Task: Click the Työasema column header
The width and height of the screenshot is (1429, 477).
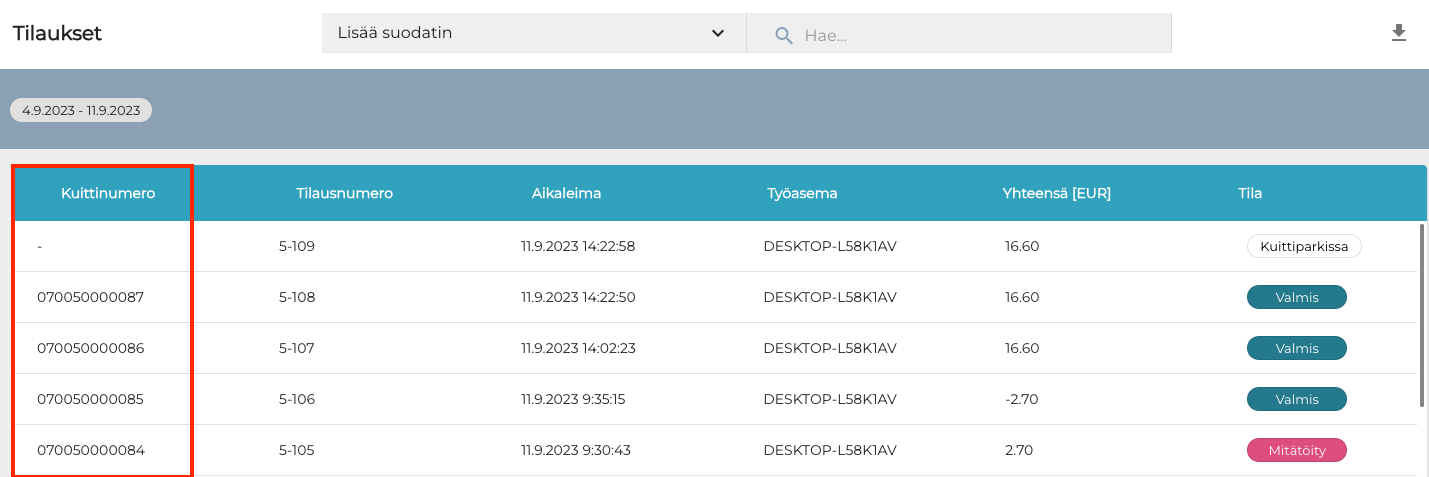Action: click(802, 193)
